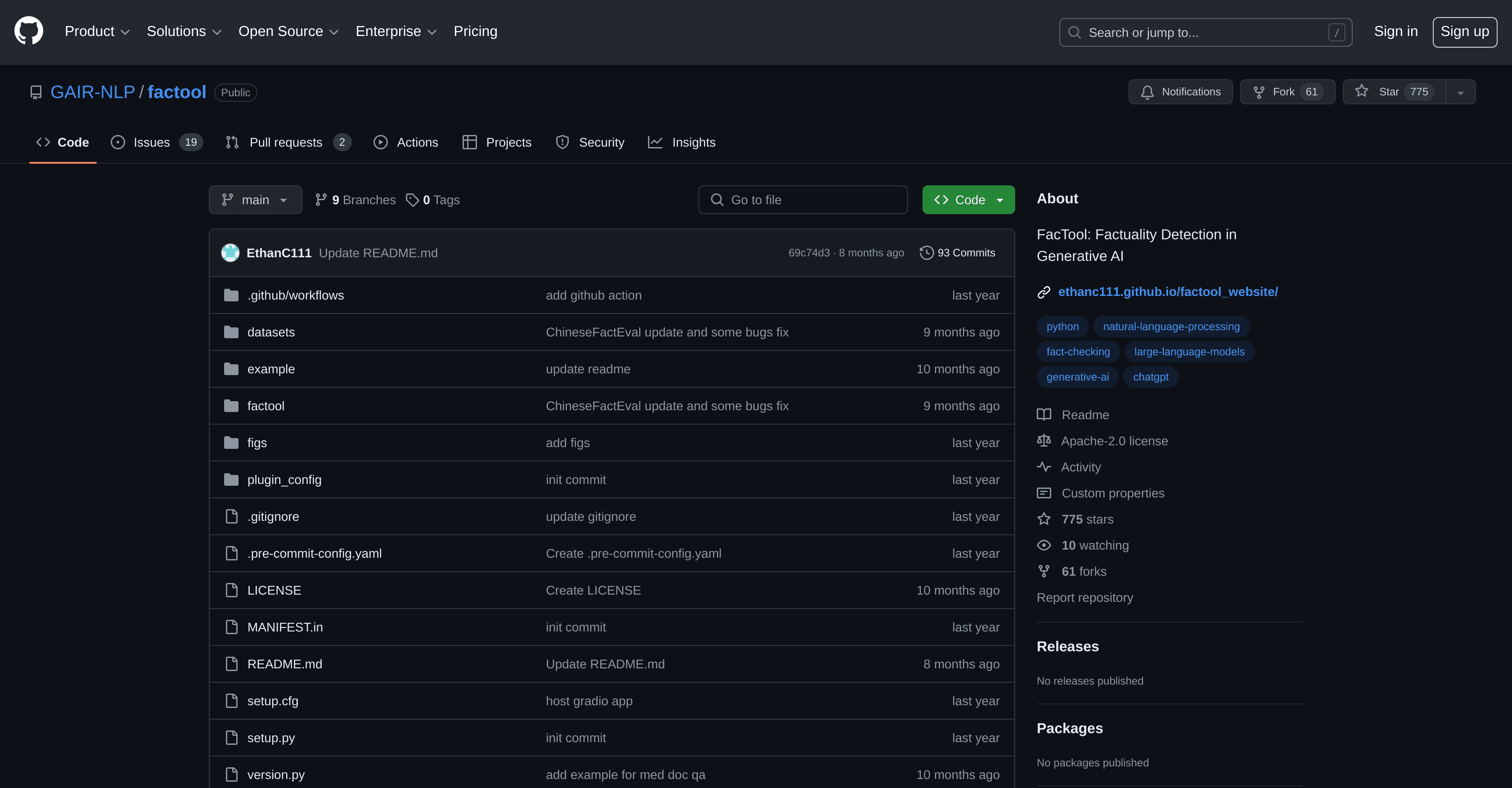Switch to the Pull requests tab
Image resolution: width=1512 pixels, height=788 pixels.
click(x=286, y=142)
